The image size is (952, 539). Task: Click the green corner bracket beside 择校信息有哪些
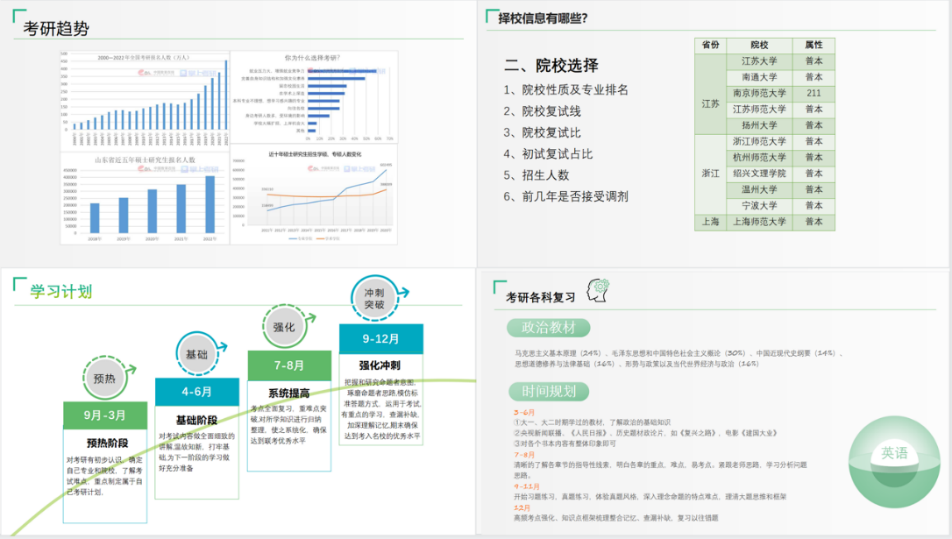[x=490, y=16]
